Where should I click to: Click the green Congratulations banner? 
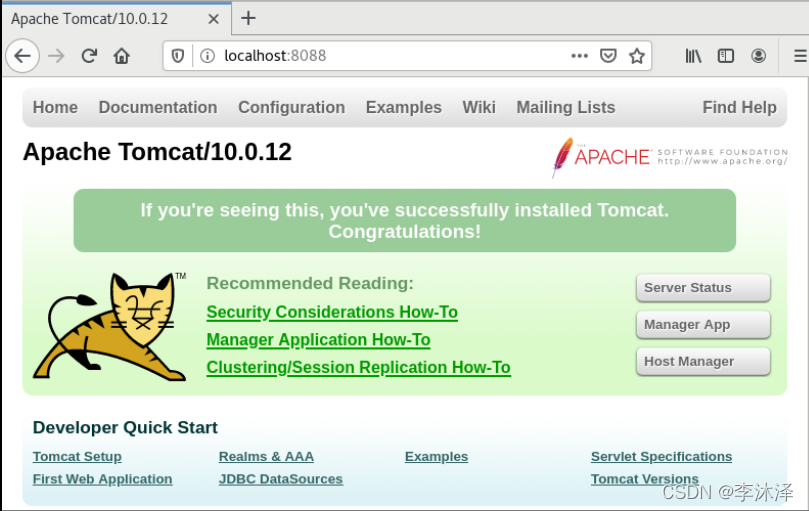(x=404, y=220)
